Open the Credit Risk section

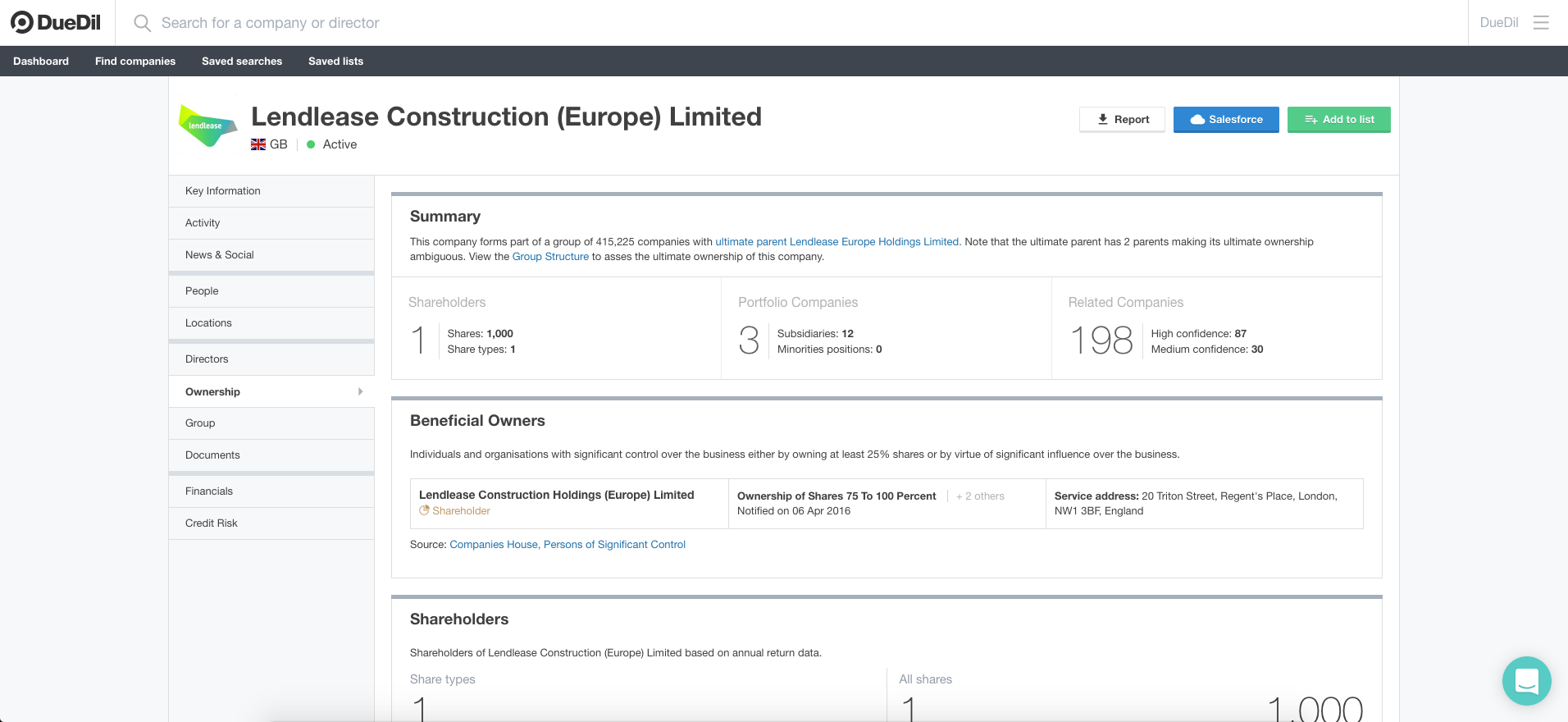[271, 523]
